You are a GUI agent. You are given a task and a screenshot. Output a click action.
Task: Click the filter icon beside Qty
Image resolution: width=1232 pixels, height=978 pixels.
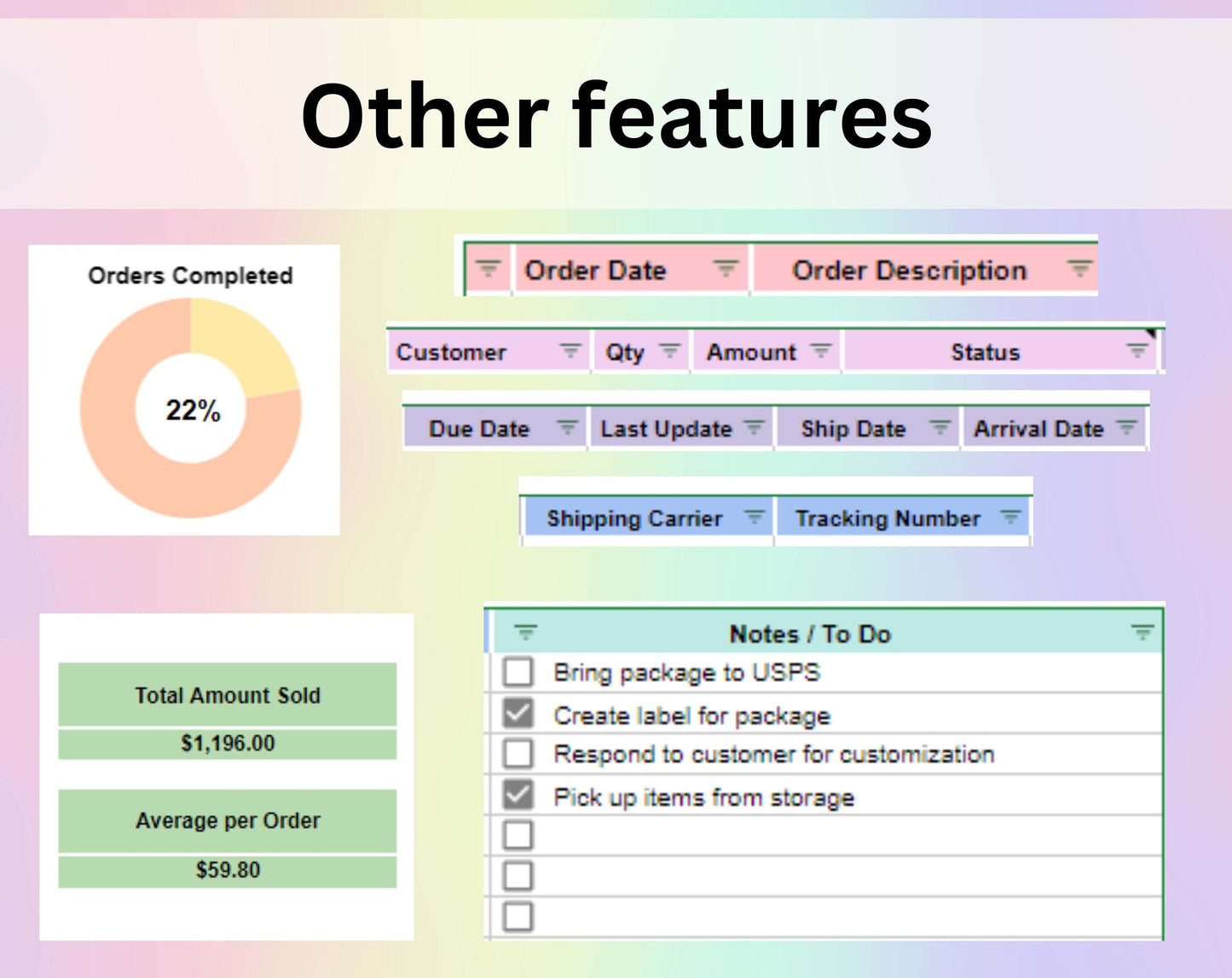click(670, 350)
